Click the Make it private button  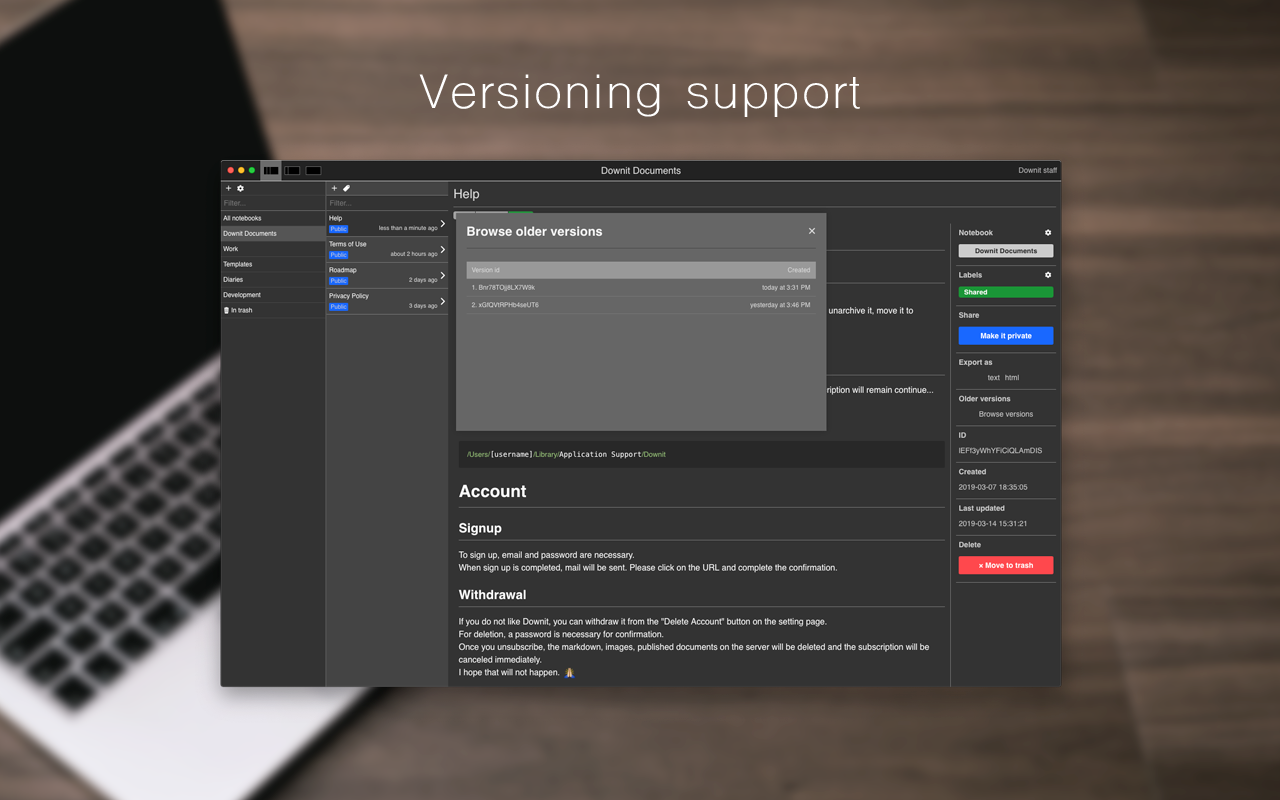coord(1006,336)
